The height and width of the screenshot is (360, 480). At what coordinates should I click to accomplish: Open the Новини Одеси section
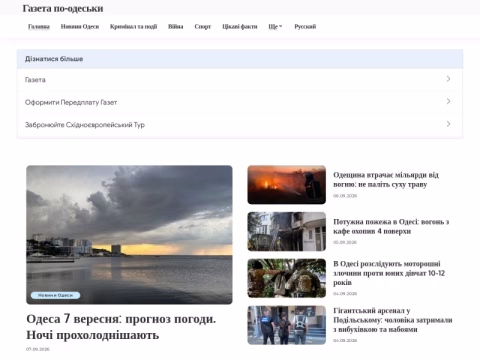point(80,27)
